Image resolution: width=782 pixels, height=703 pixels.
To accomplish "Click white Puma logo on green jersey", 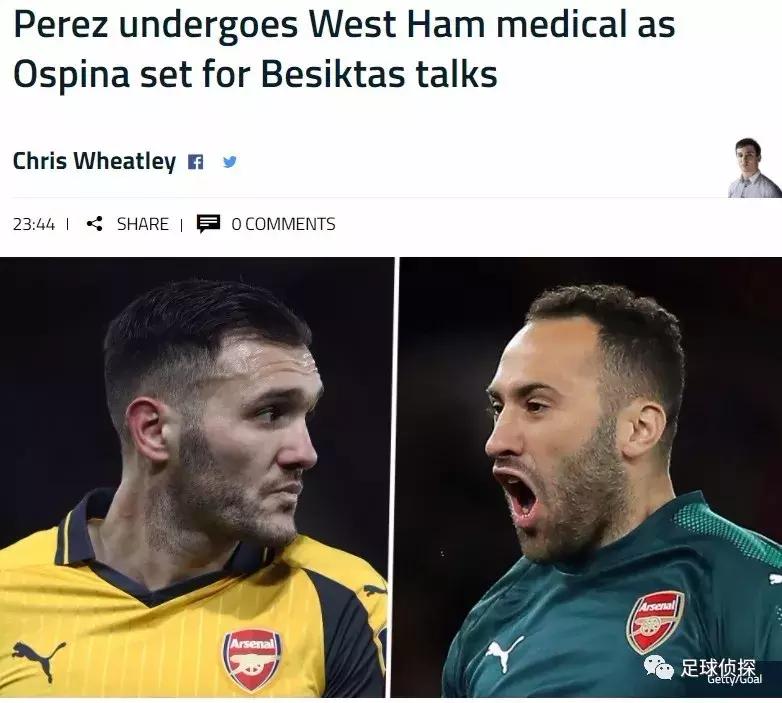I will (x=504, y=654).
